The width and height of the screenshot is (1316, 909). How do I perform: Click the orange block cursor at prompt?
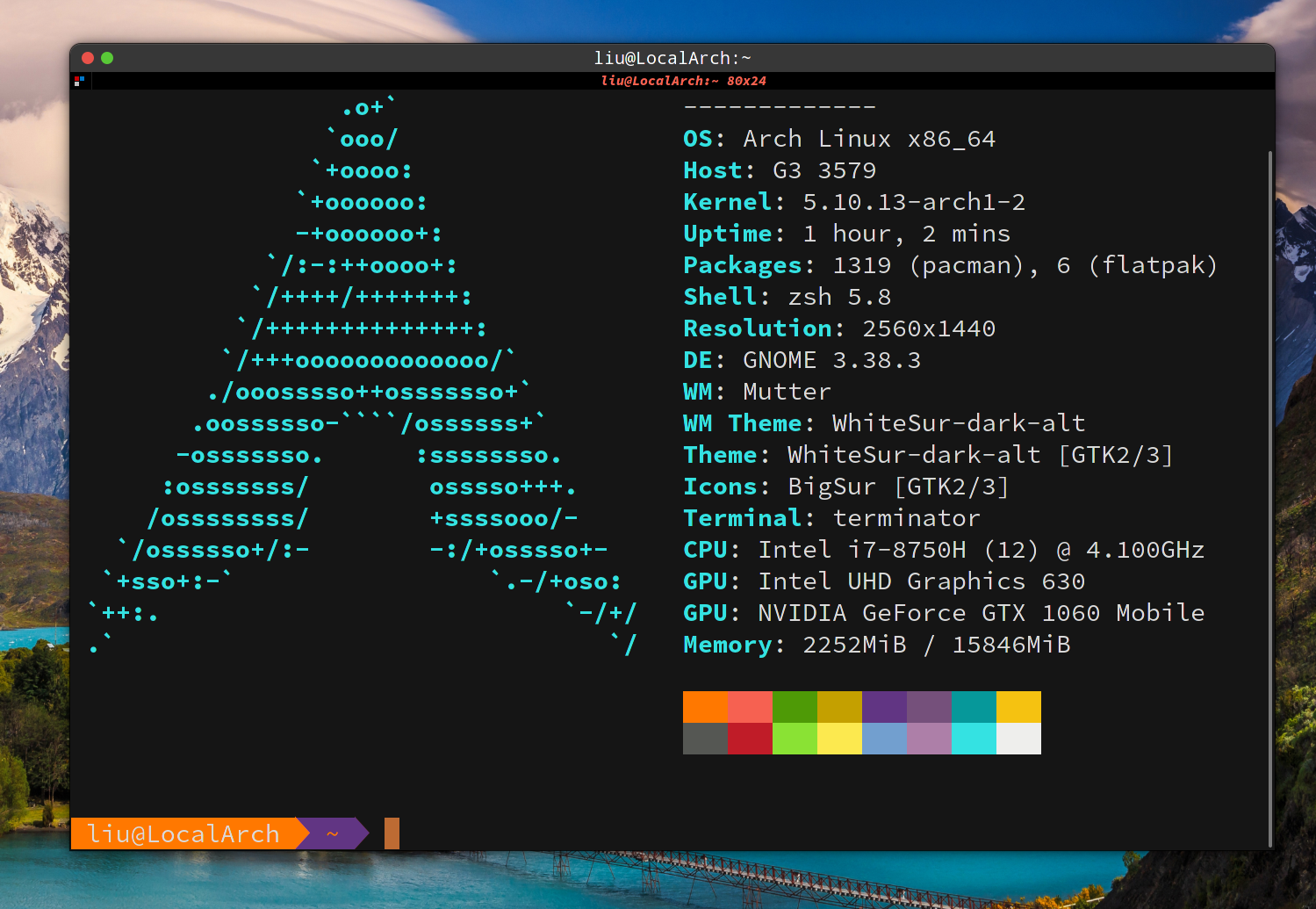click(x=392, y=833)
